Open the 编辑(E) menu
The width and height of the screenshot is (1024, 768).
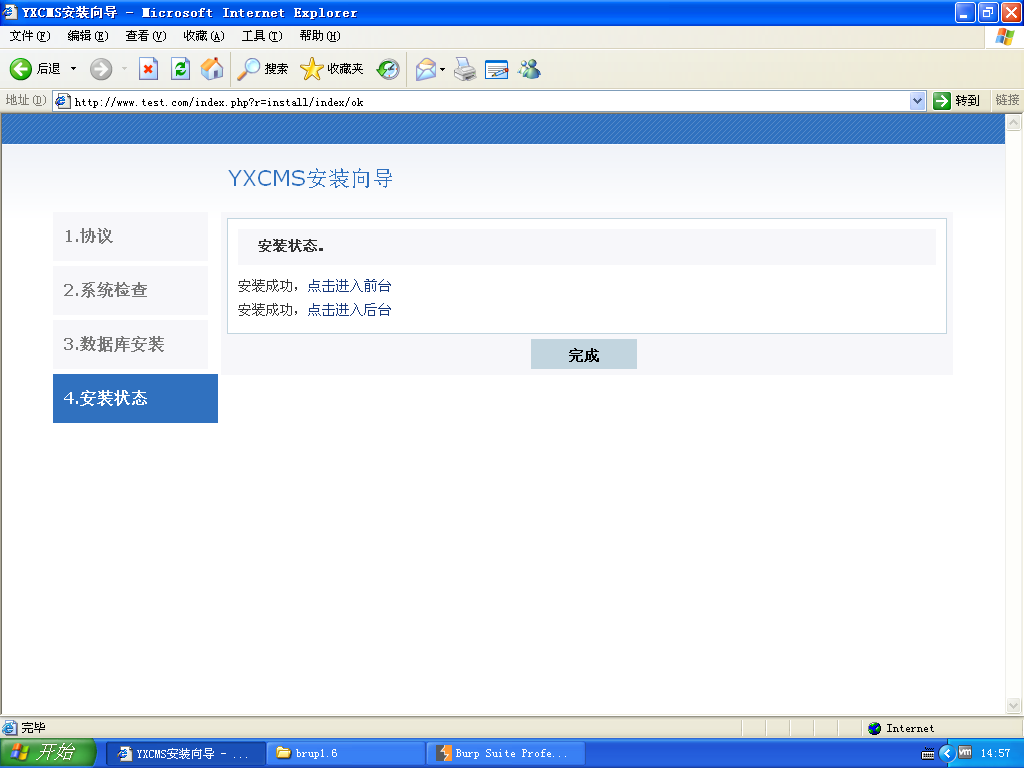tap(88, 36)
